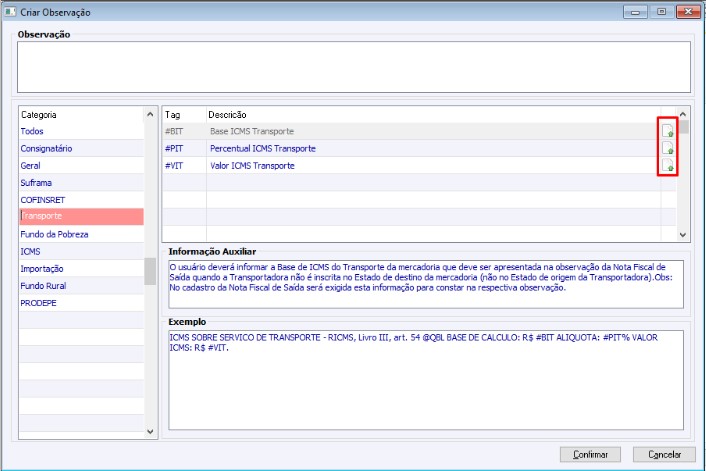Image resolution: width=706 pixels, height=471 pixels.
Task: Select the Importação category
Action: tap(81, 268)
